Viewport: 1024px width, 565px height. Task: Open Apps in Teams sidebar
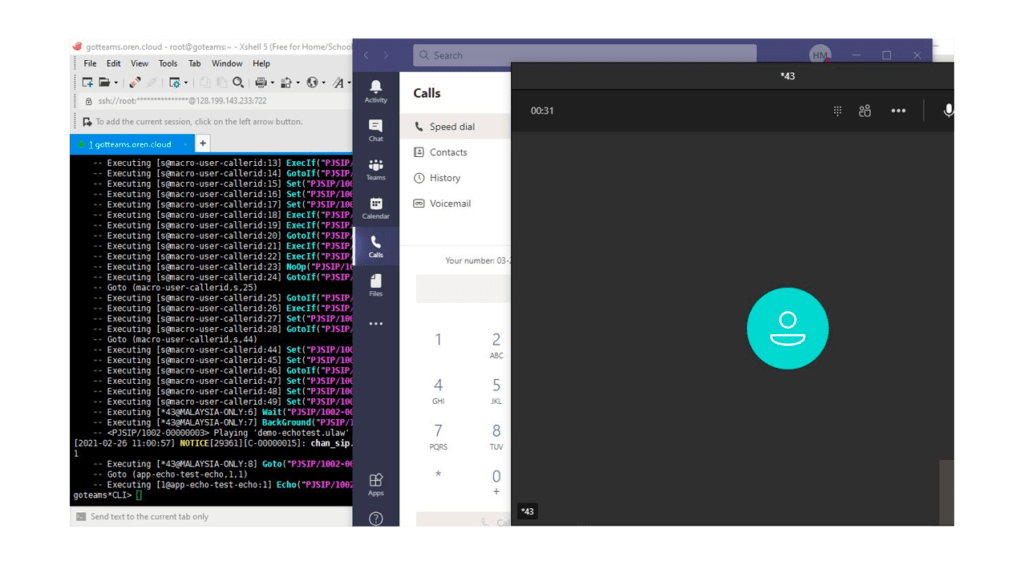point(376,485)
